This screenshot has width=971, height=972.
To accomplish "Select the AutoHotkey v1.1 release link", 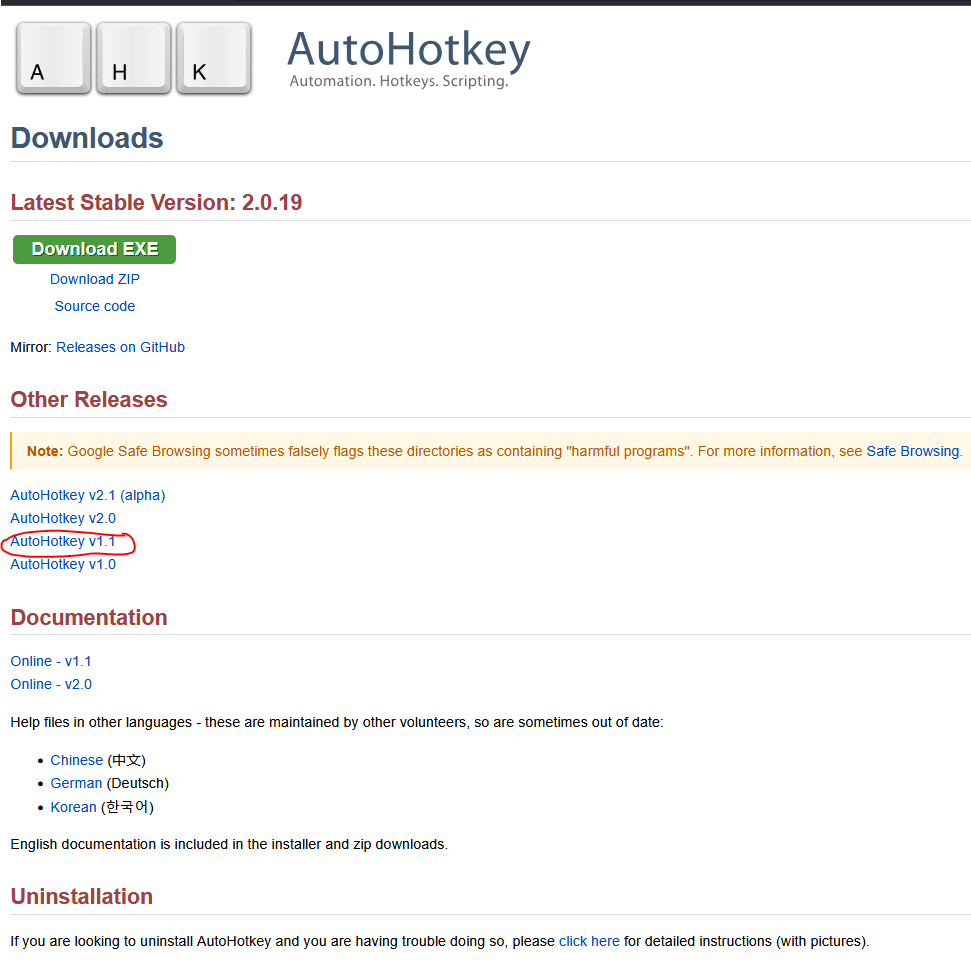I will pyautogui.click(x=63, y=541).
